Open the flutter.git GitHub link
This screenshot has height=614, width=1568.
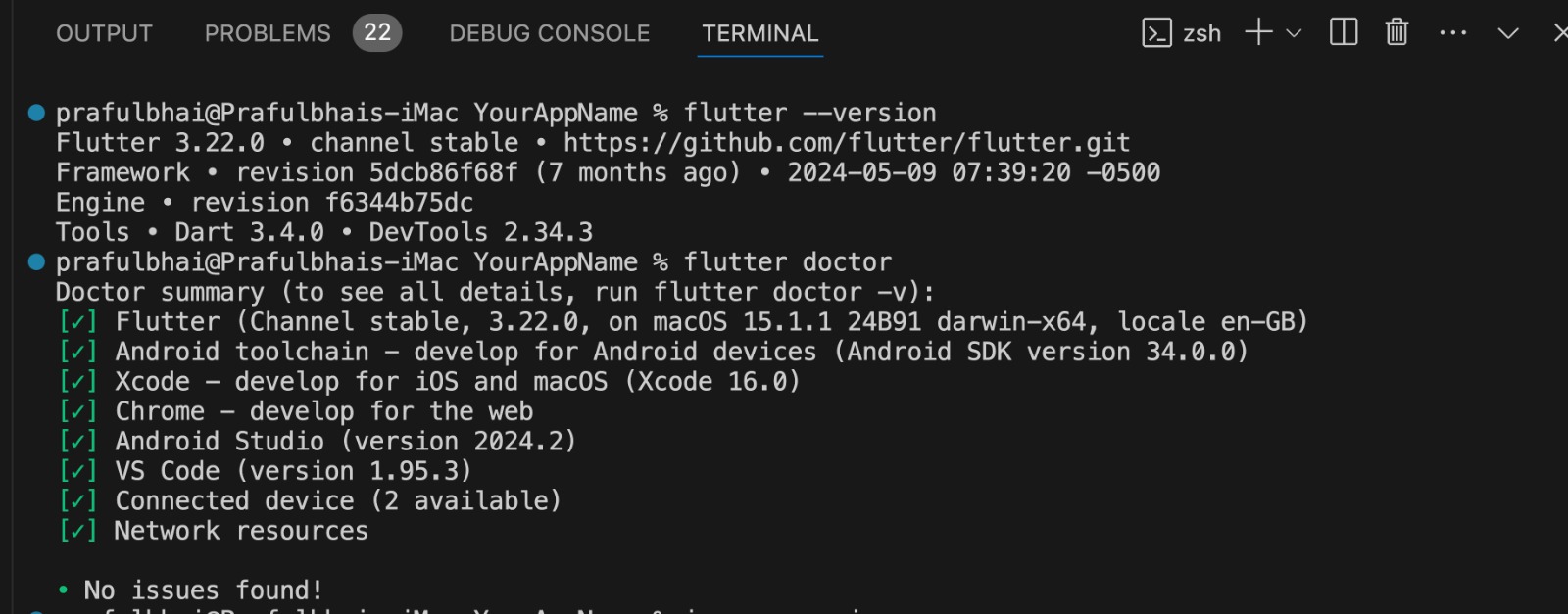click(847, 143)
